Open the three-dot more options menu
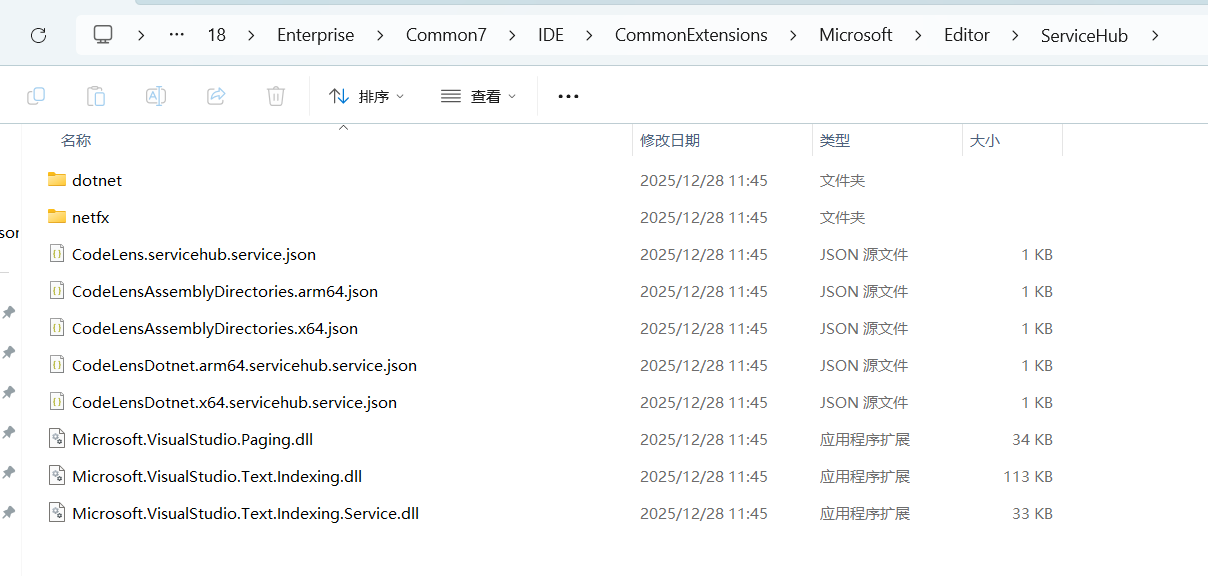This screenshot has height=576, width=1208. (x=568, y=96)
